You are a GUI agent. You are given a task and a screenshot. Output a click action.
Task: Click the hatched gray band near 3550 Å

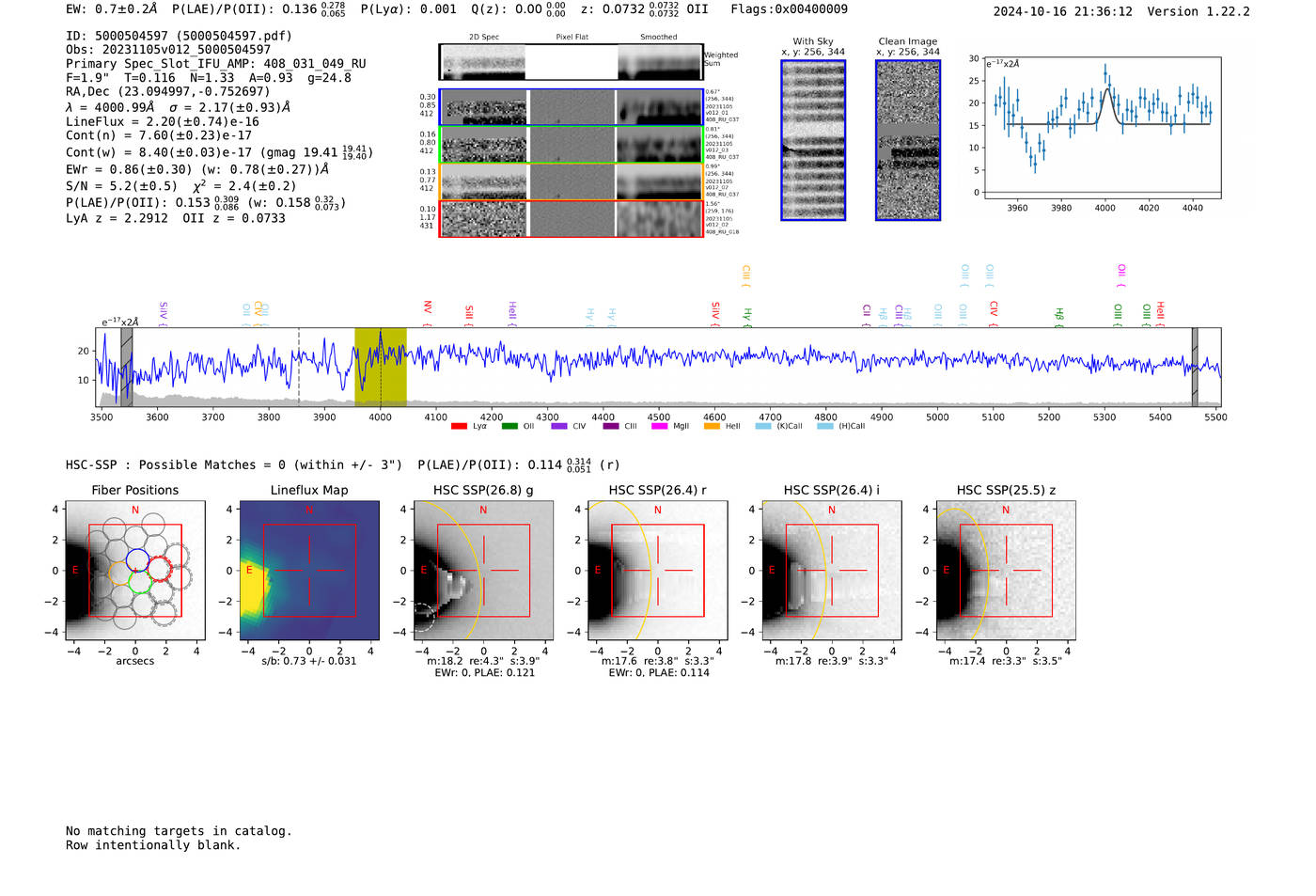[x=127, y=367]
